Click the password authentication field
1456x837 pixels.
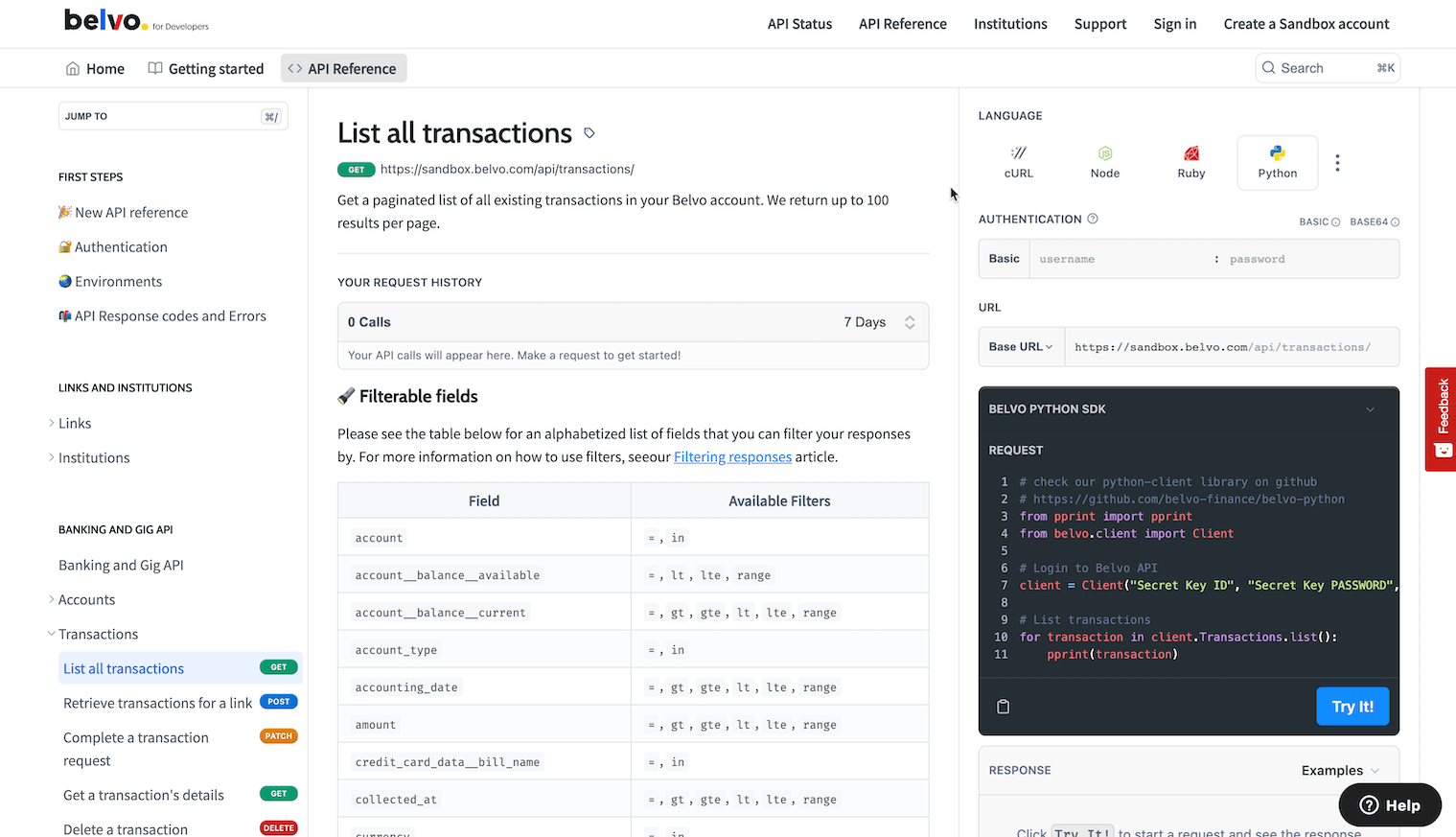coord(1308,259)
